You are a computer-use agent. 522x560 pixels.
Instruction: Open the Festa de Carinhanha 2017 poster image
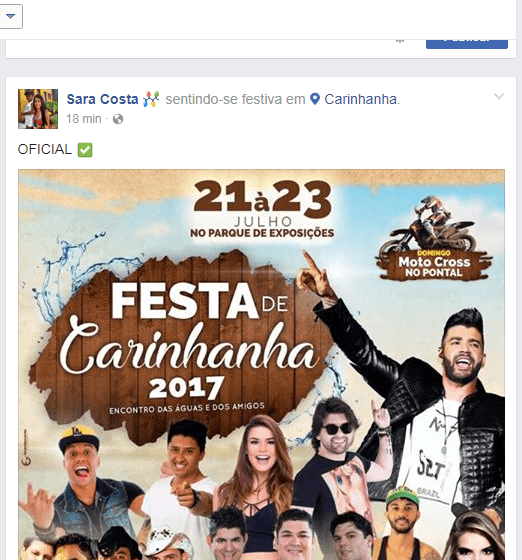(x=261, y=365)
